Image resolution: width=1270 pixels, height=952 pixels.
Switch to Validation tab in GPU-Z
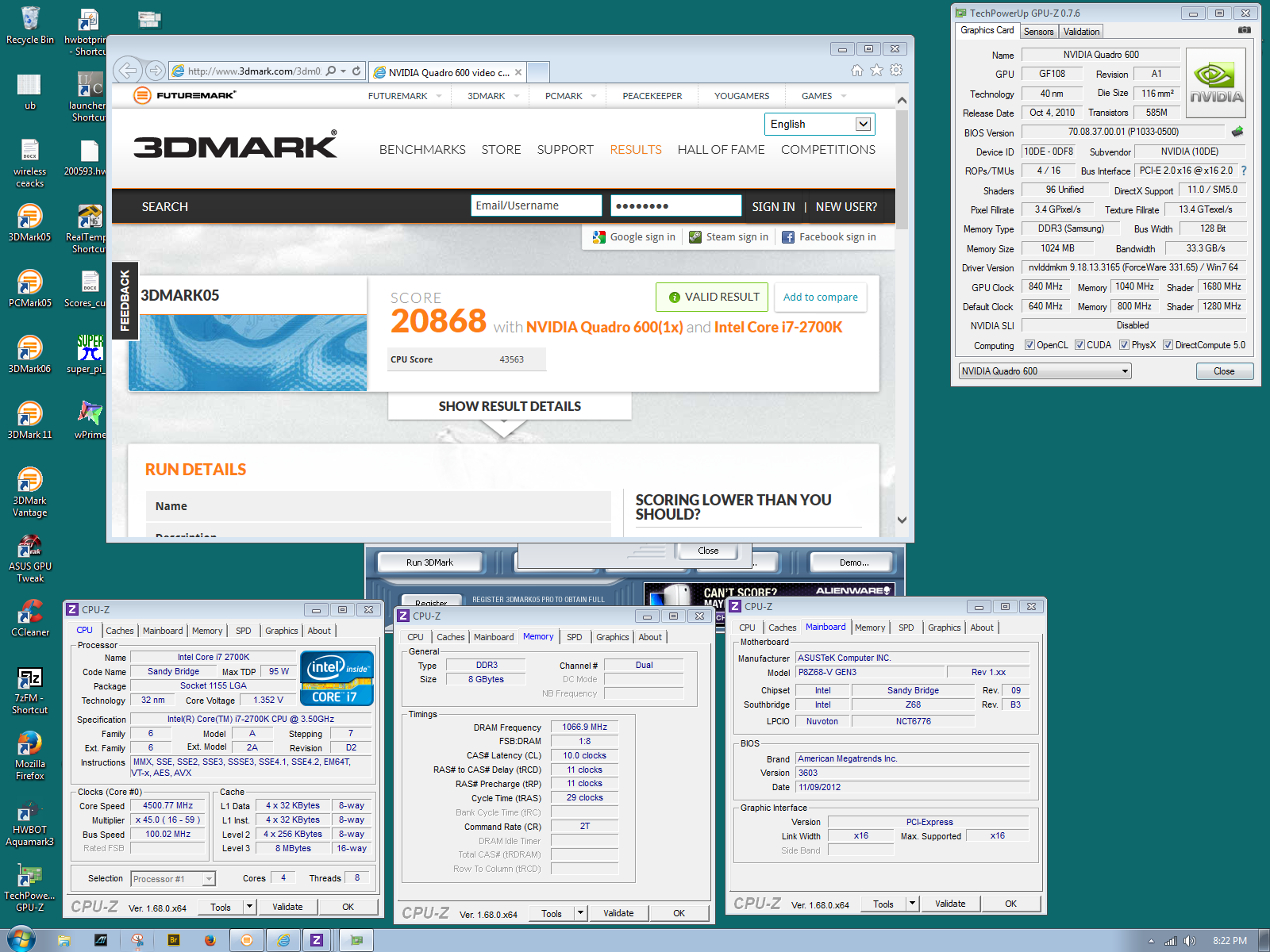coord(1081,32)
